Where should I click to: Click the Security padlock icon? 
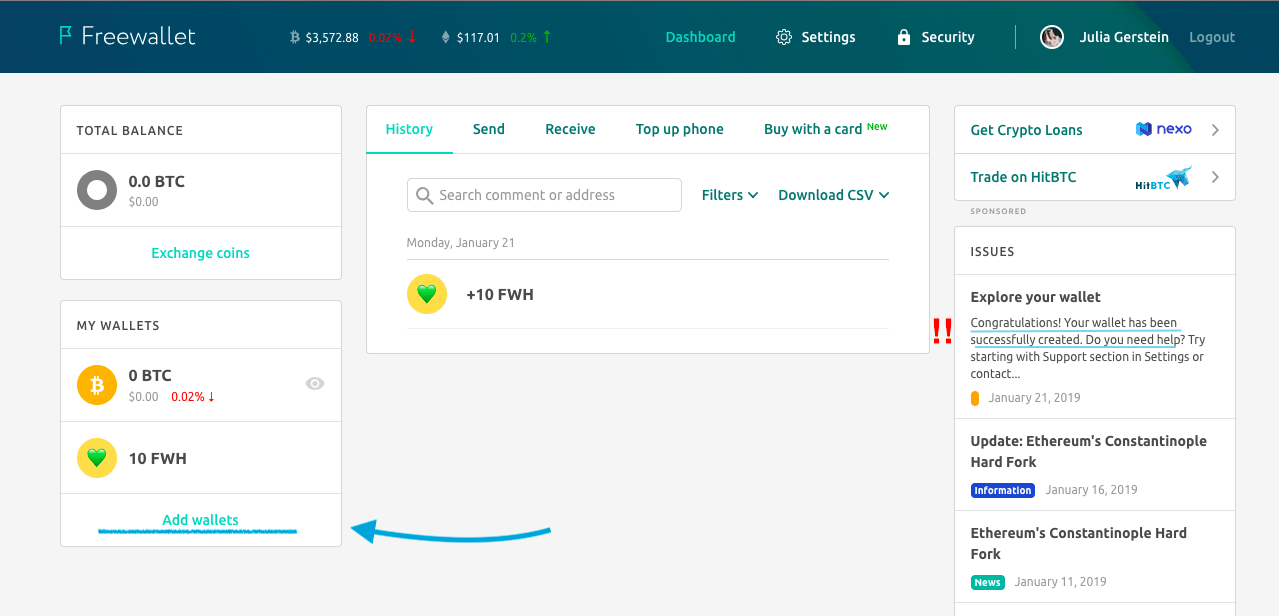click(x=904, y=37)
